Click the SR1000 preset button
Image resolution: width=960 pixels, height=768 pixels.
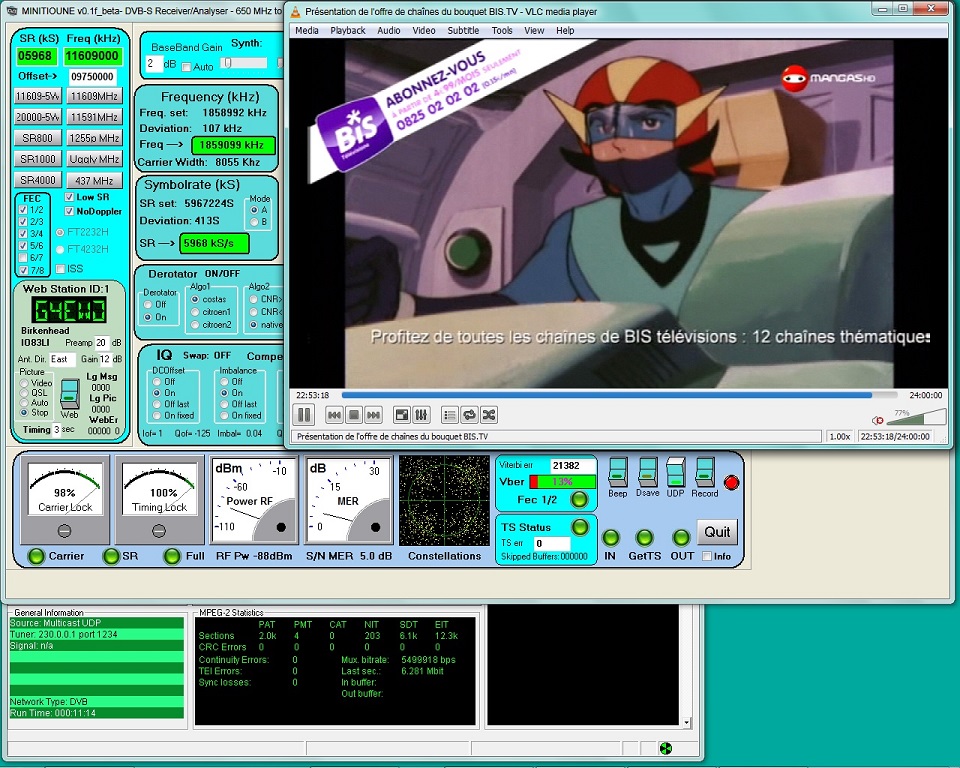[x=37, y=159]
